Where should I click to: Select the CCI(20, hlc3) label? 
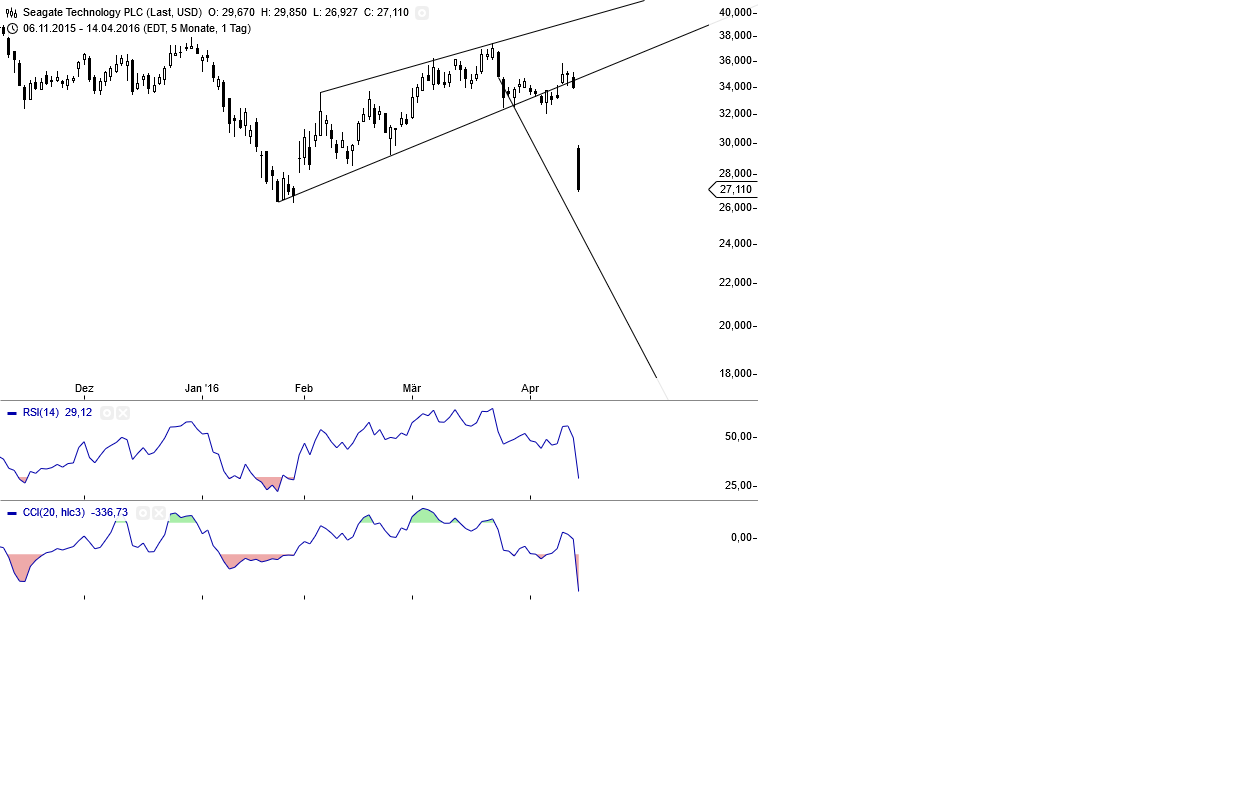tap(54, 512)
